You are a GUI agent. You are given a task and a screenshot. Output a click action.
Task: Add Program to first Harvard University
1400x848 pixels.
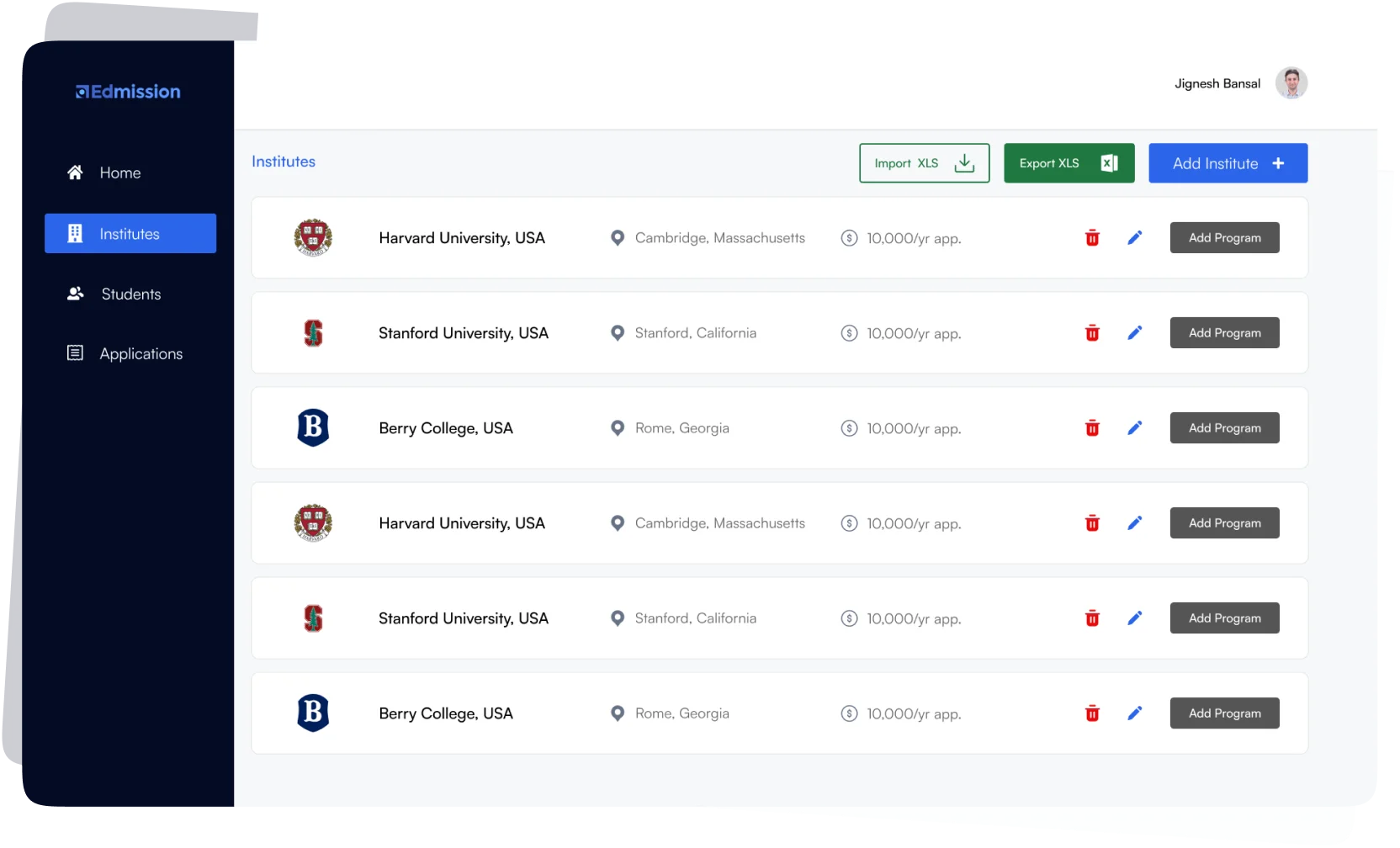point(1224,238)
